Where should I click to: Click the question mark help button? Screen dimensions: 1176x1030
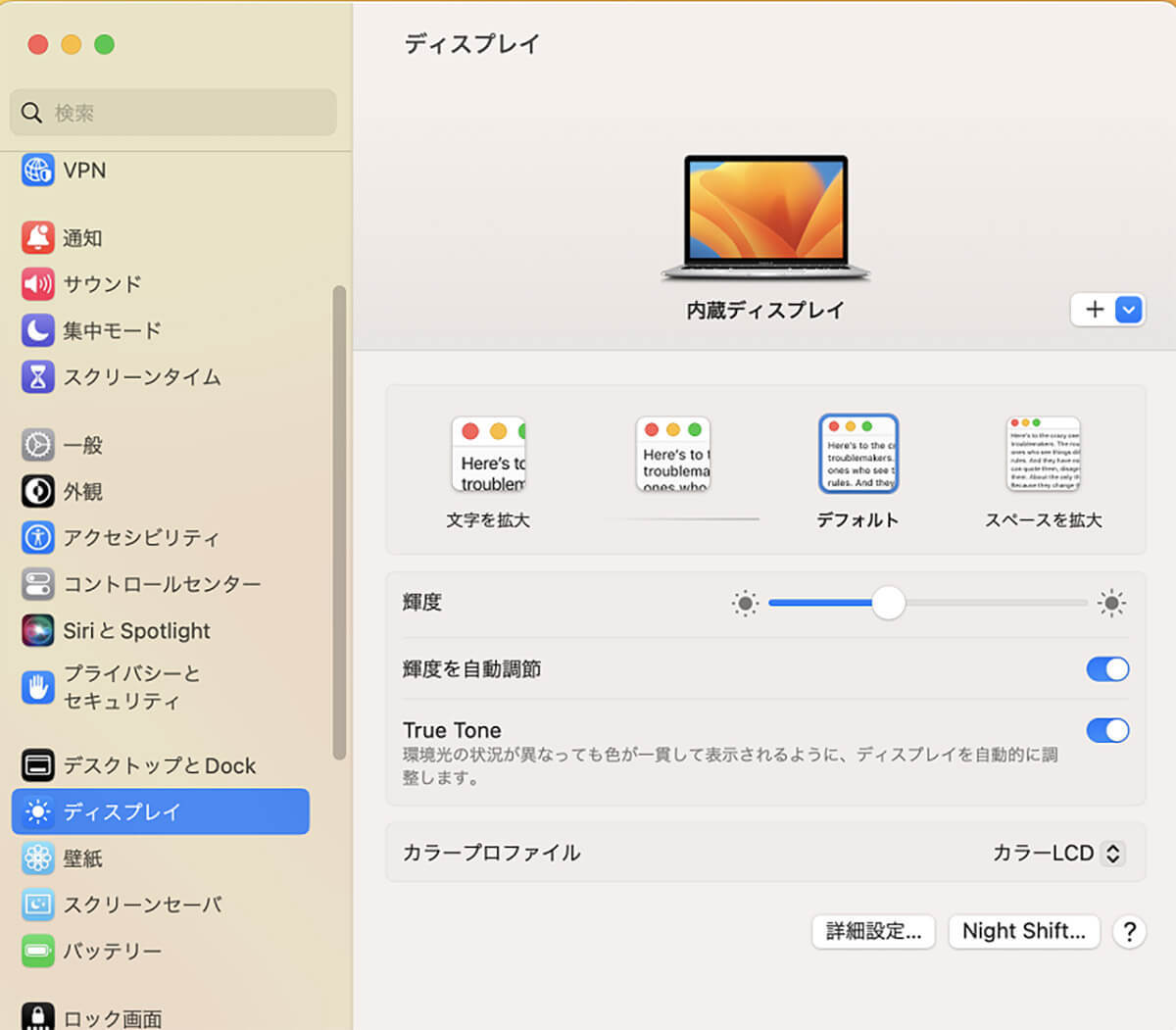coord(1129,931)
